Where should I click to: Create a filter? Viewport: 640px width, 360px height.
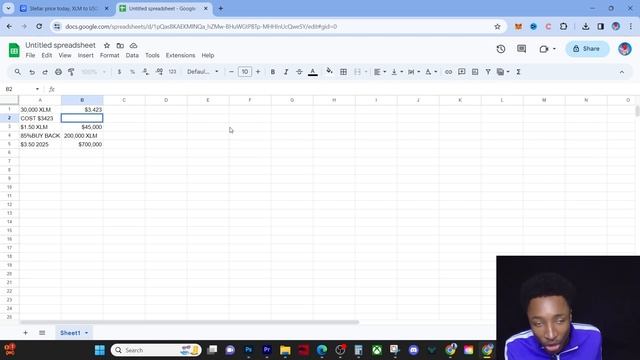(488, 72)
